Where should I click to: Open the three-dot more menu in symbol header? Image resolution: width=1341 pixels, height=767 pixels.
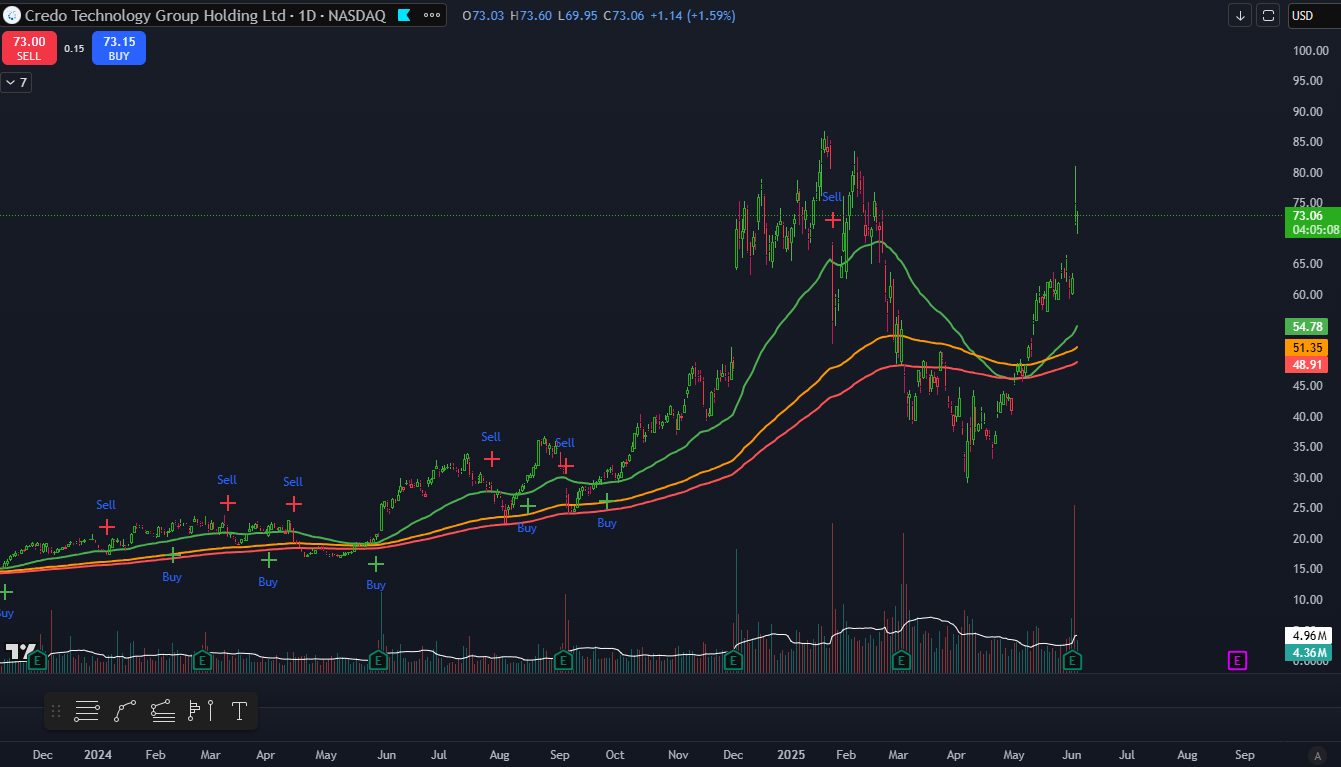(432, 15)
